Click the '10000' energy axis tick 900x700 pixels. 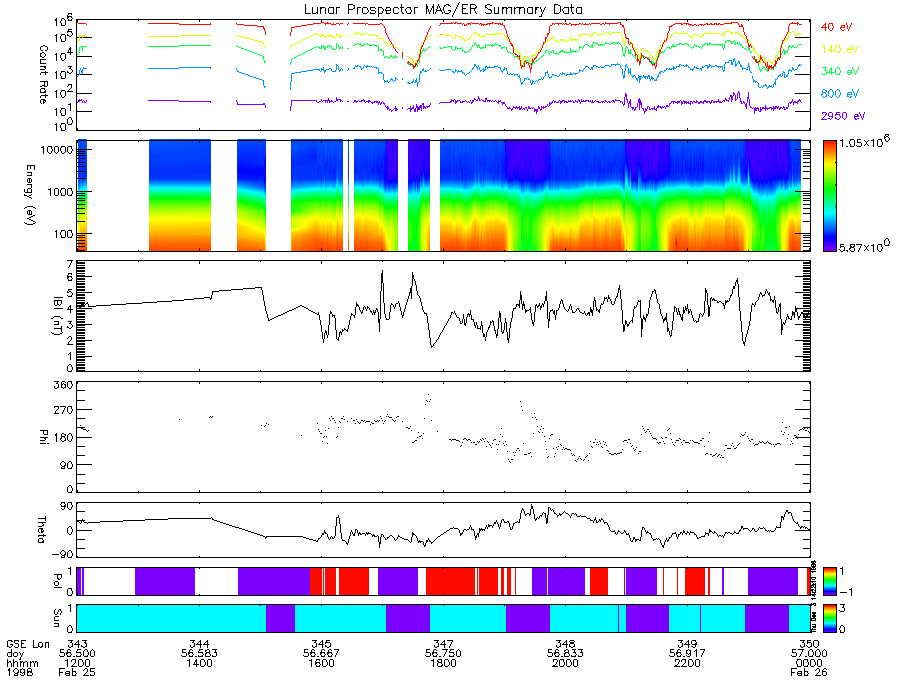pyautogui.click(x=55, y=150)
